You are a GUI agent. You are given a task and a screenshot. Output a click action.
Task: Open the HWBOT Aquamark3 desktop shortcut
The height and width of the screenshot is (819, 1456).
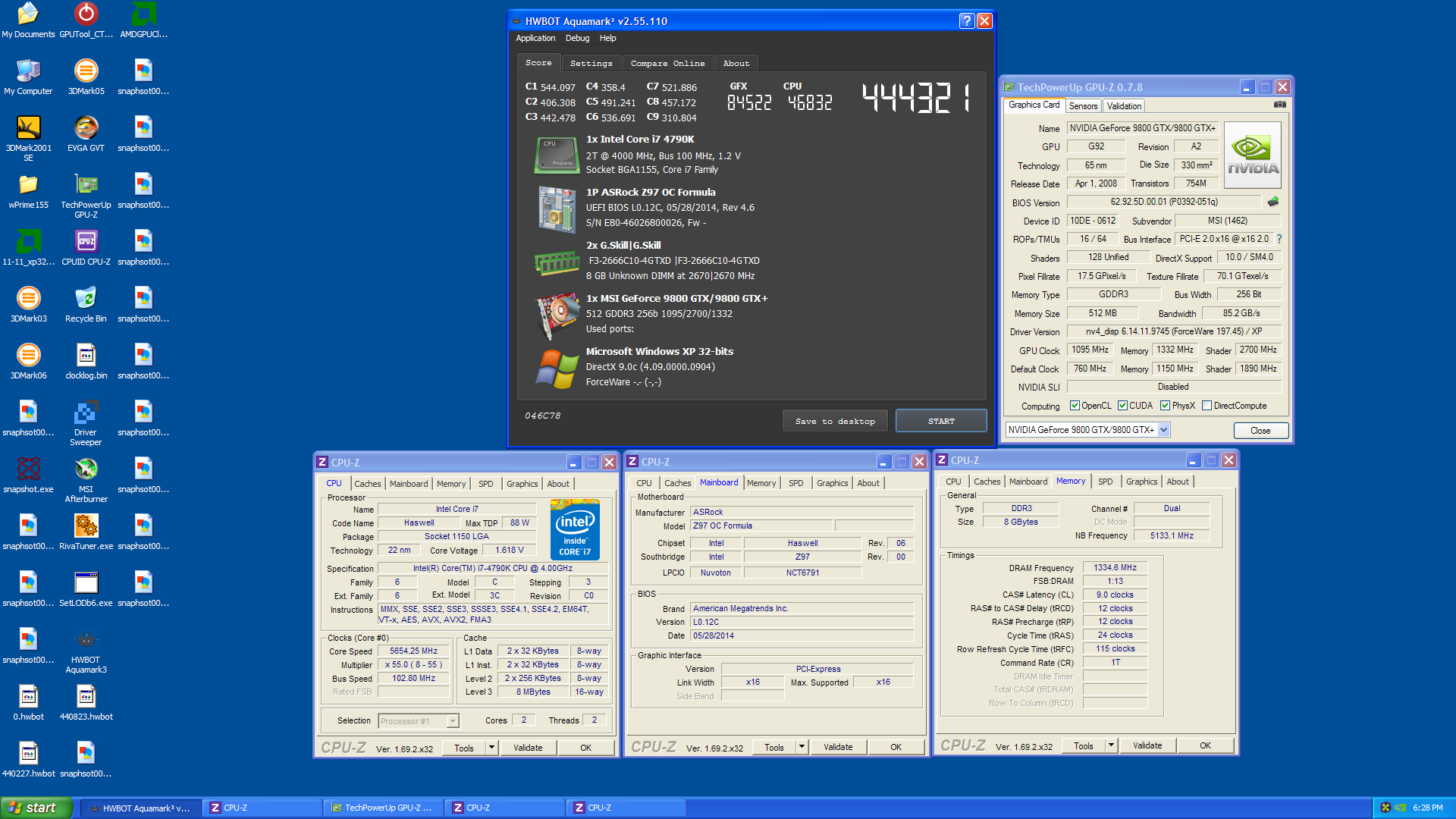coord(86,651)
